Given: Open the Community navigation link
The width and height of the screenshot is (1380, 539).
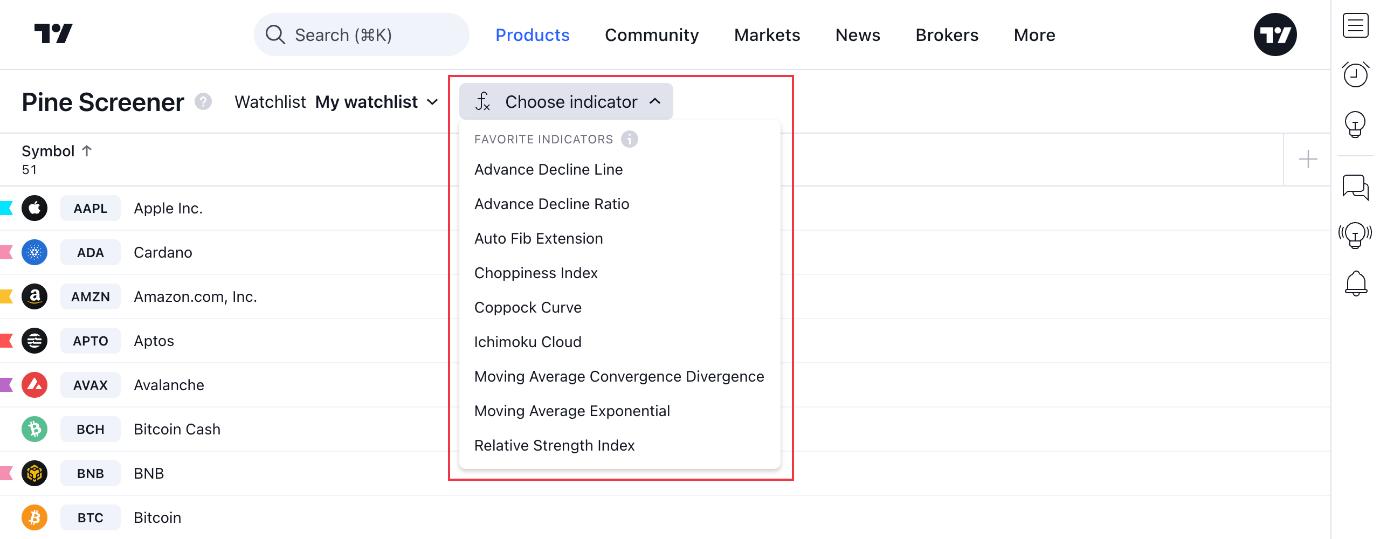Looking at the screenshot, I should (x=652, y=35).
